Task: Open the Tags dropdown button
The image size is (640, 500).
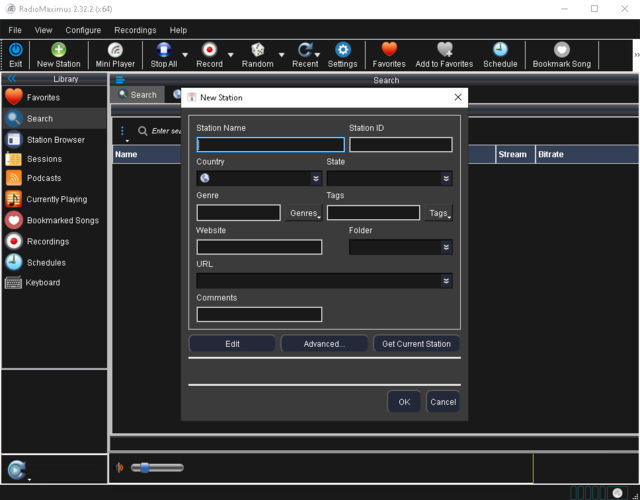Action: (x=439, y=213)
